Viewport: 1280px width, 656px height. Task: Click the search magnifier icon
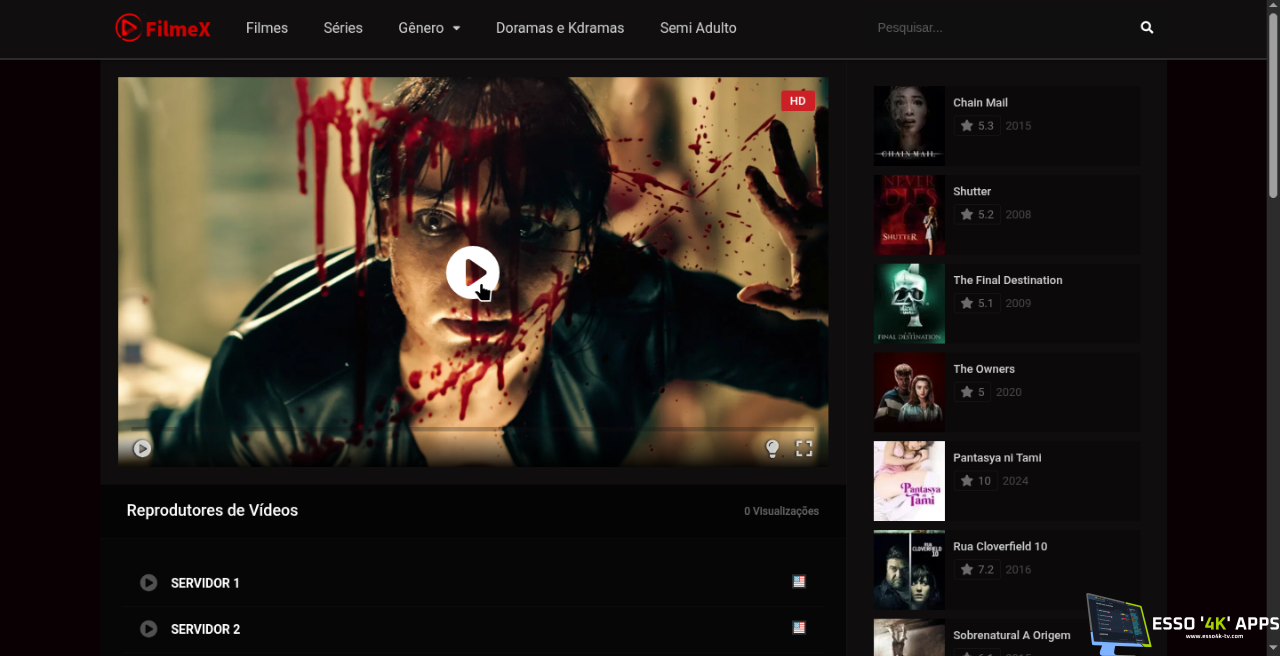click(1147, 28)
